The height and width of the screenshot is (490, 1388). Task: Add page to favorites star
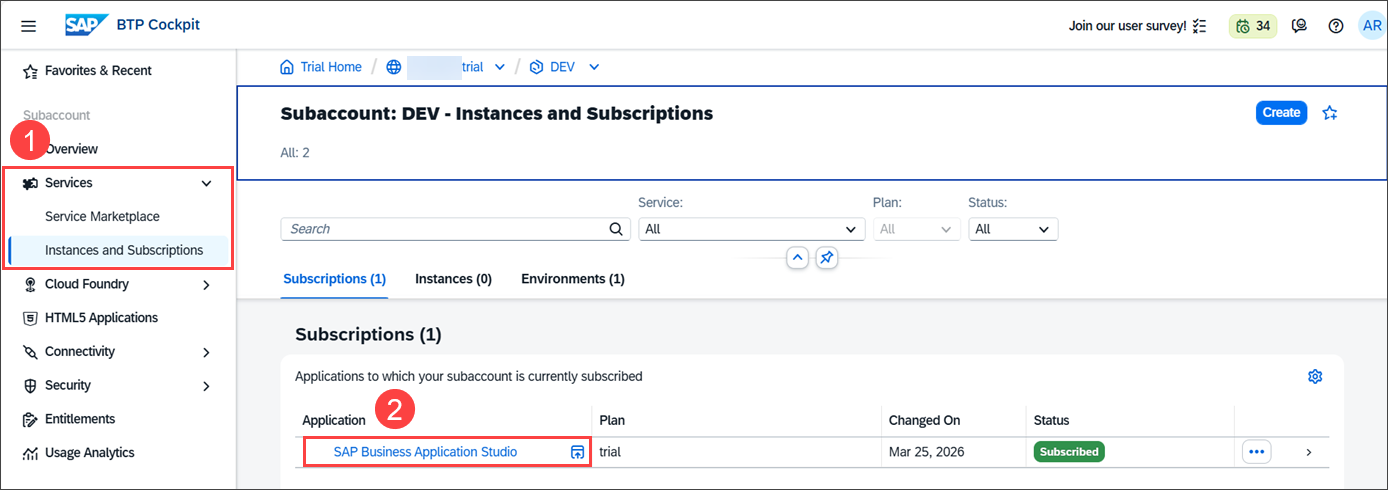pyautogui.click(x=1330, y=113)
